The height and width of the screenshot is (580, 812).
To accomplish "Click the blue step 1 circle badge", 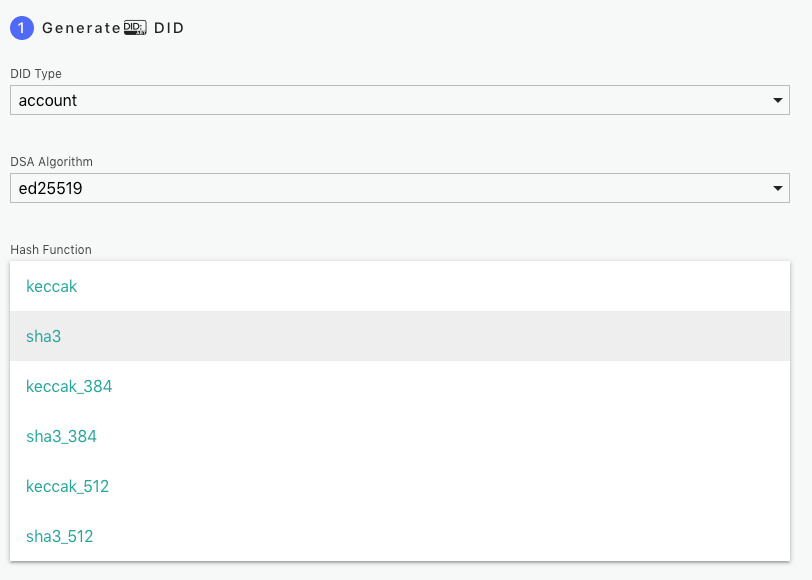I will click(22, 28).
